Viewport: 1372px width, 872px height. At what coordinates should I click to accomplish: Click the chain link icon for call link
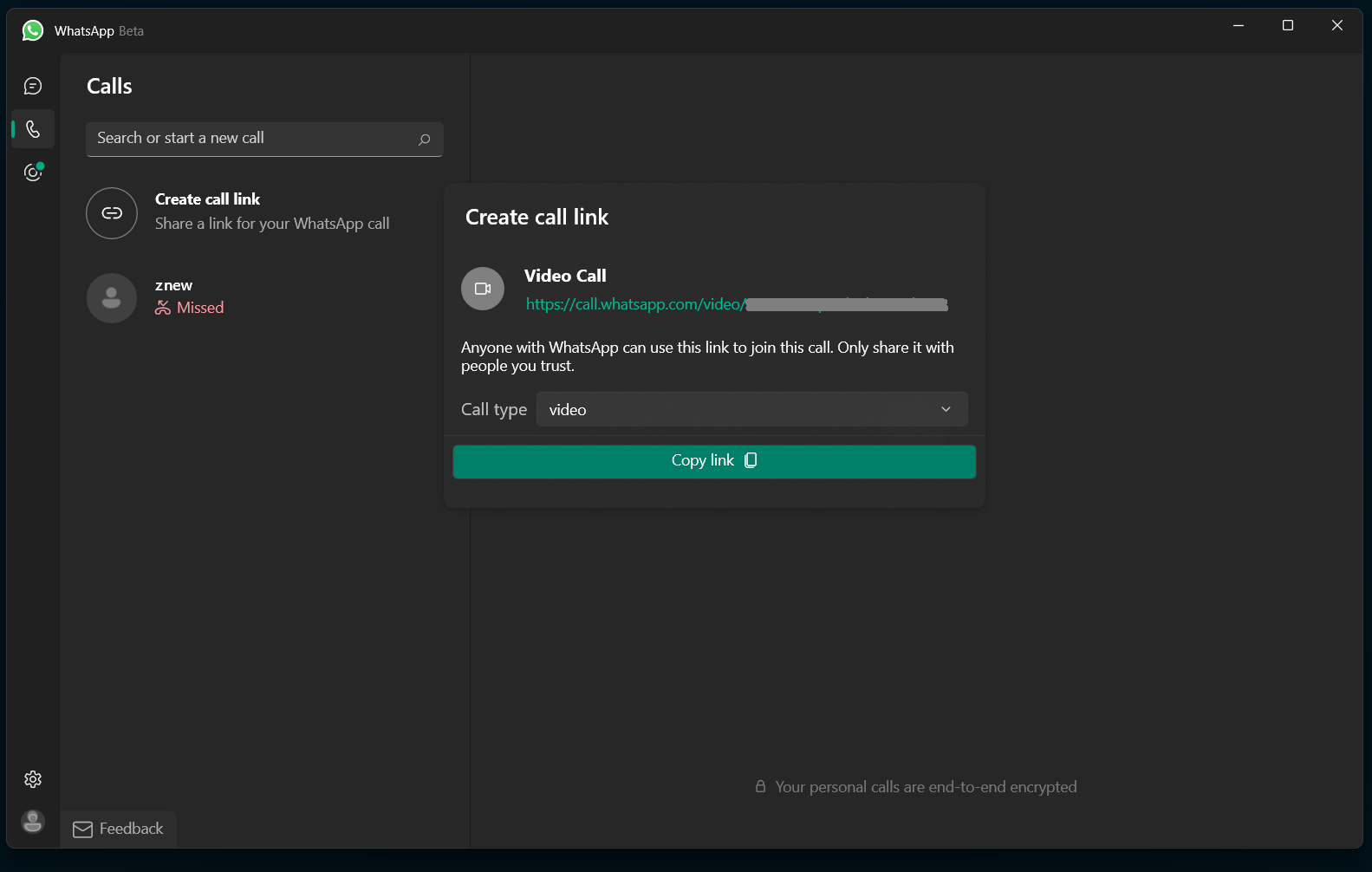point(112,213)
